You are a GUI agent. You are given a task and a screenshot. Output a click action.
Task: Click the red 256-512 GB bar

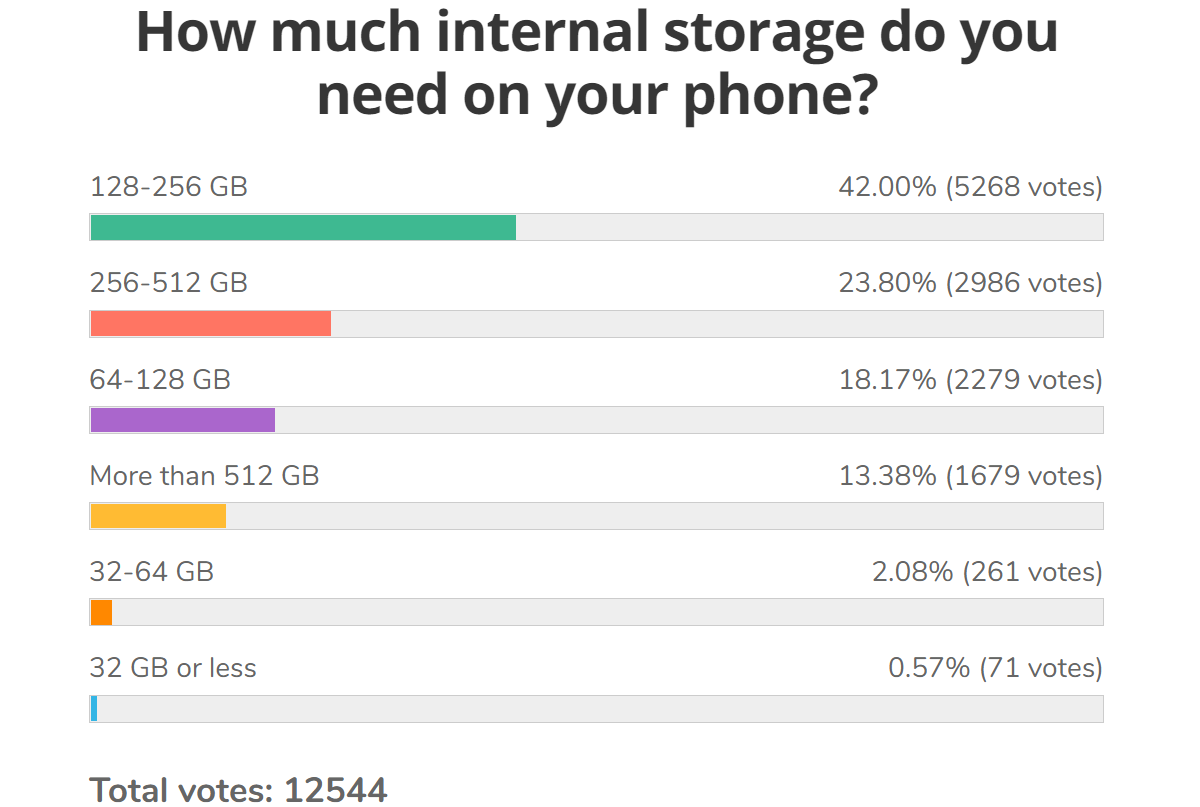click(210, 324)
